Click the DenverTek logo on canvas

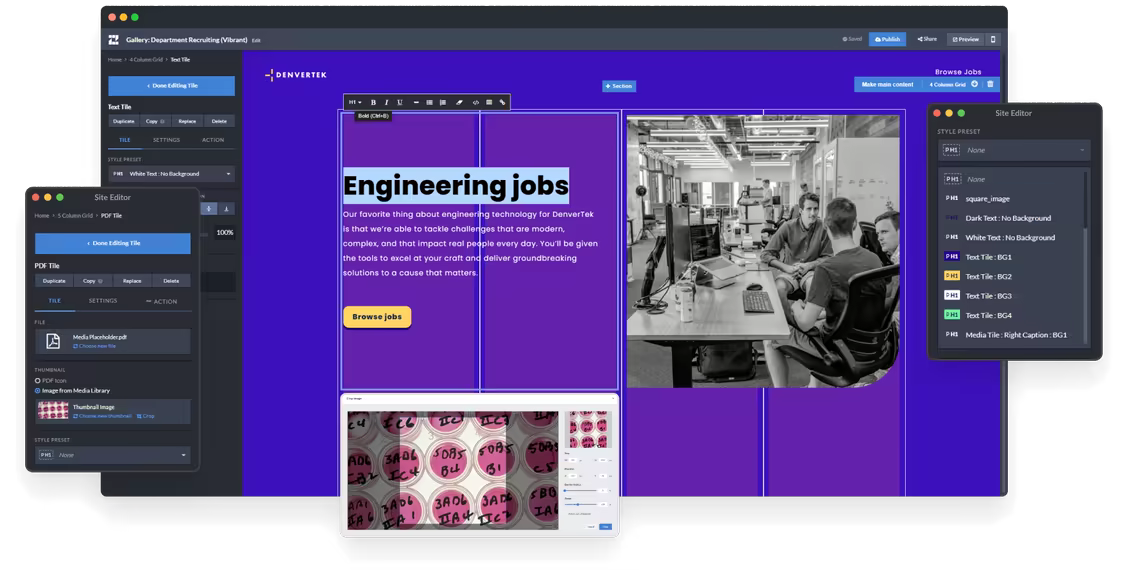296,75
